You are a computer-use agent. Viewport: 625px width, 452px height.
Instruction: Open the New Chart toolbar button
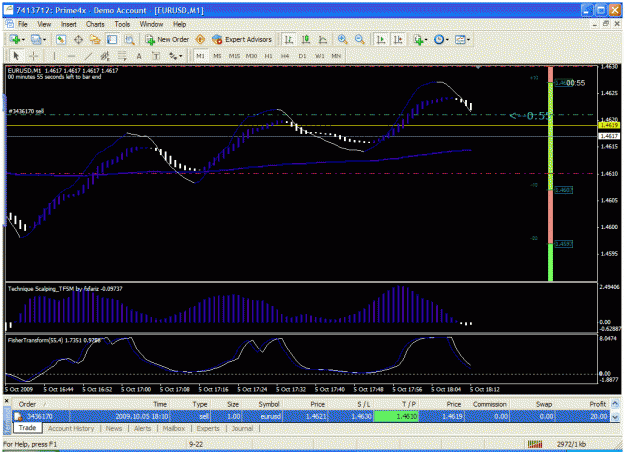(15, 39)
